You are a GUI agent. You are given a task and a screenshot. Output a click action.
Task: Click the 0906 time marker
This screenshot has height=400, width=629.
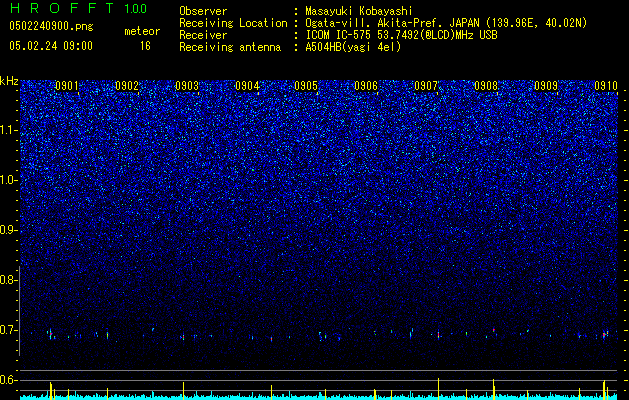pos(366,85)
